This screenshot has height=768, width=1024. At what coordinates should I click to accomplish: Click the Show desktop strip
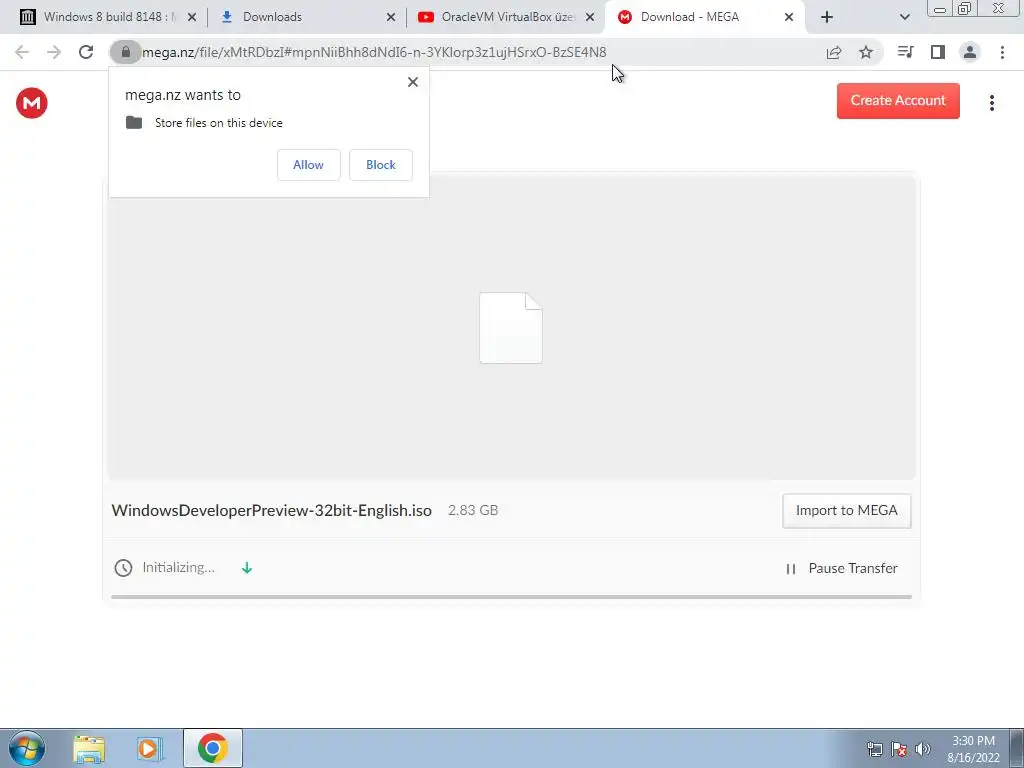click(1016, 748)
